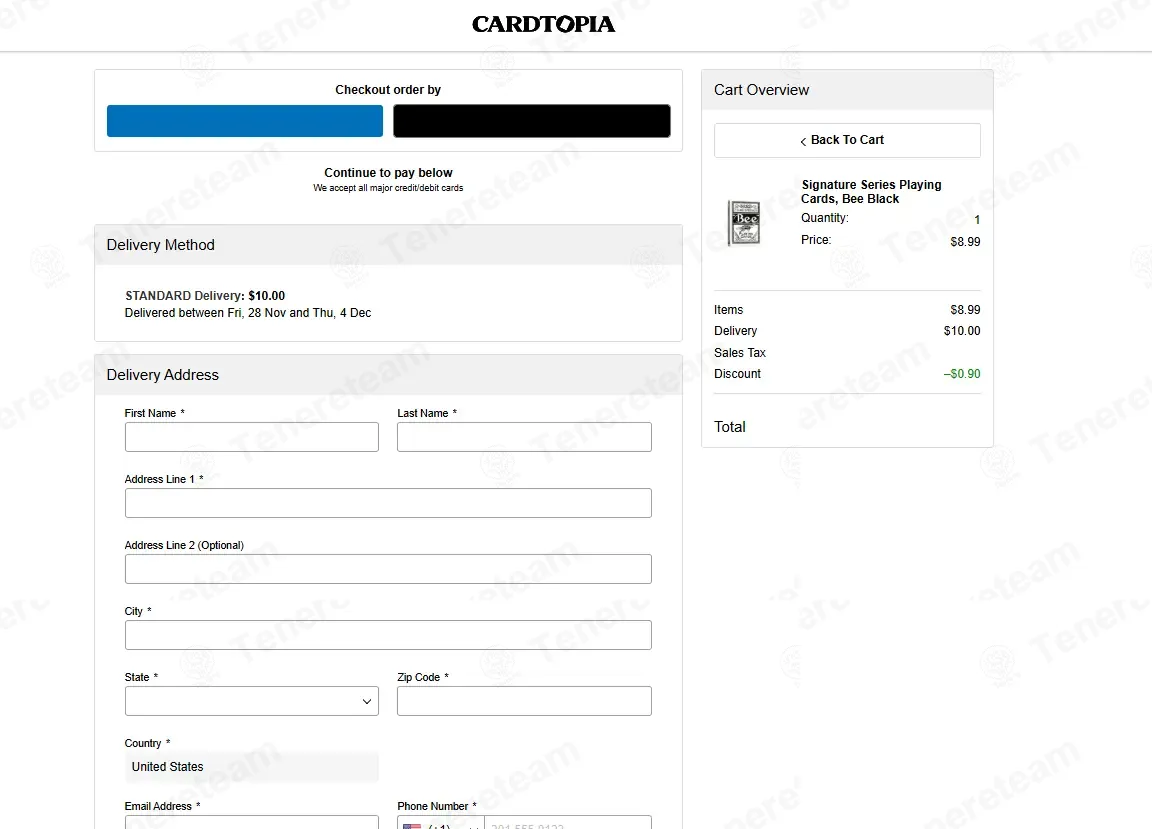Click the Last Name field
Image resolution: width=1152 pixels, height=829 pixels.
[x=524, y=437]
